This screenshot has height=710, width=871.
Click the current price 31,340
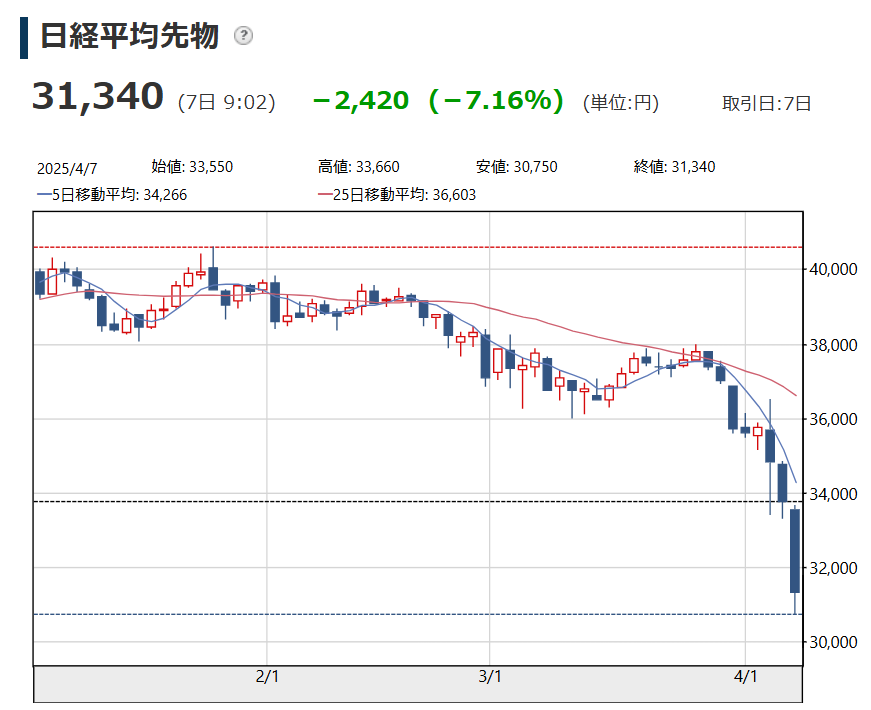[x=98, y=97]
